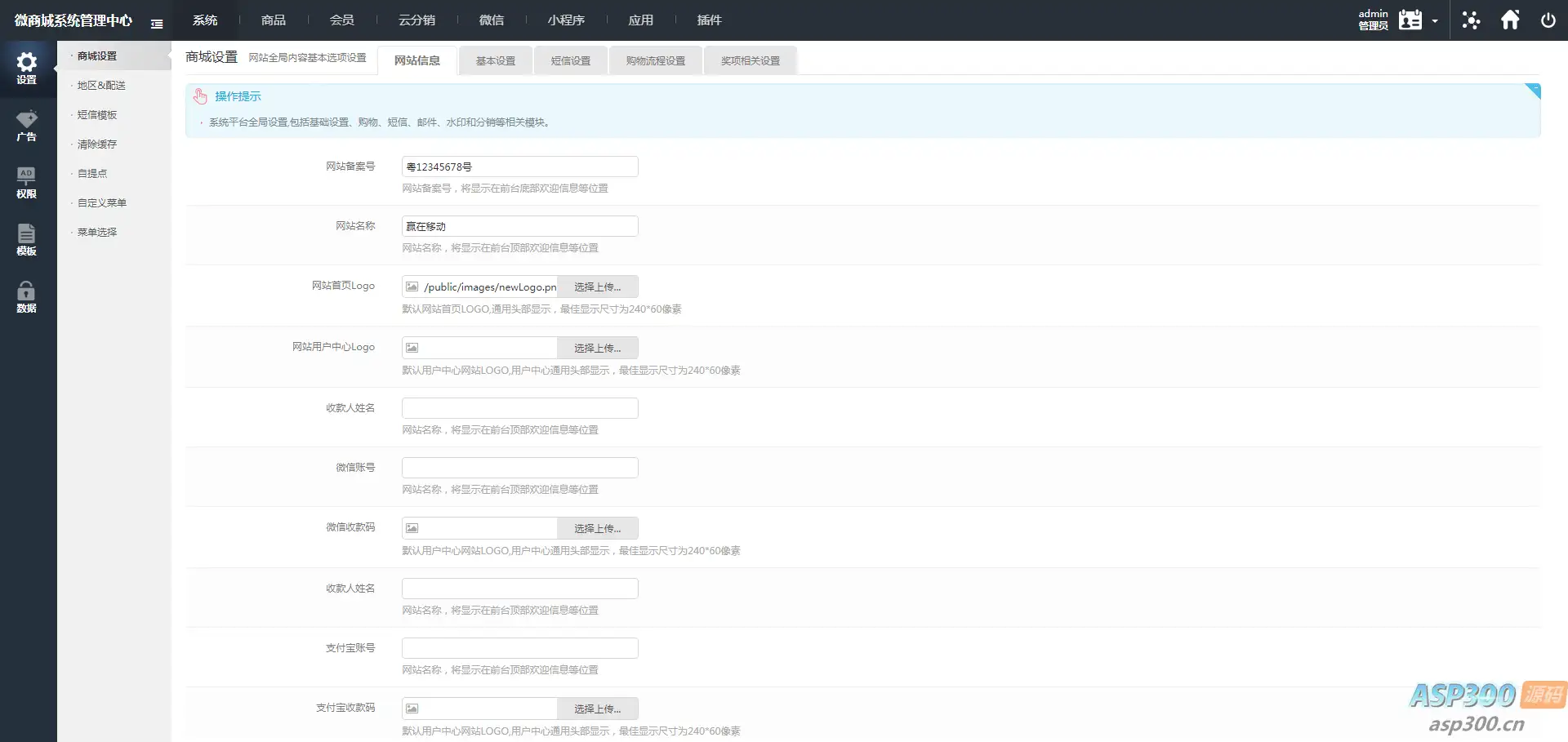Open the 权限 section in sidebar

pyautogui.click(x=27, y=184)
